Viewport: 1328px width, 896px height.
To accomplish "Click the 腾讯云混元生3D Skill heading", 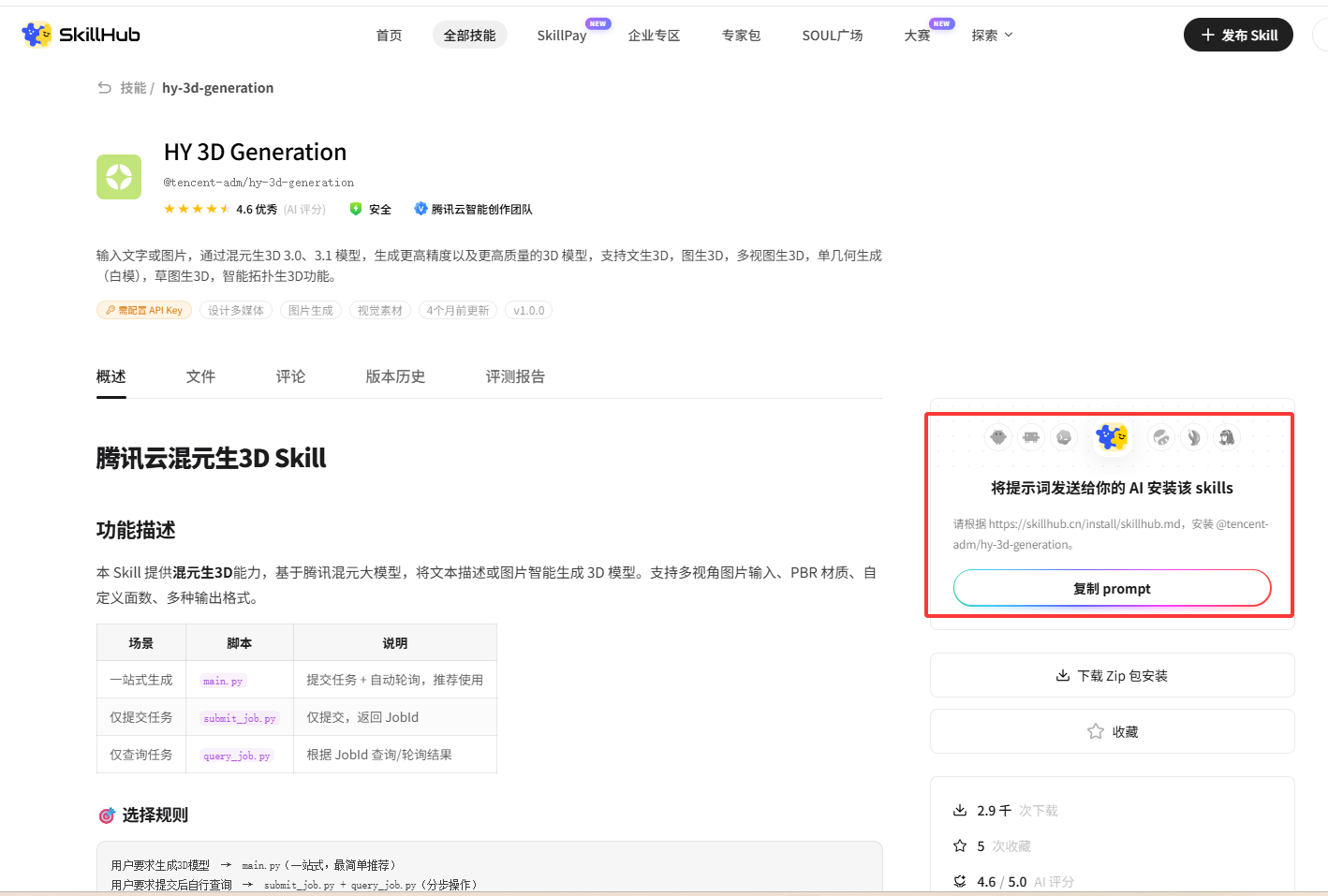I will 212,458.
